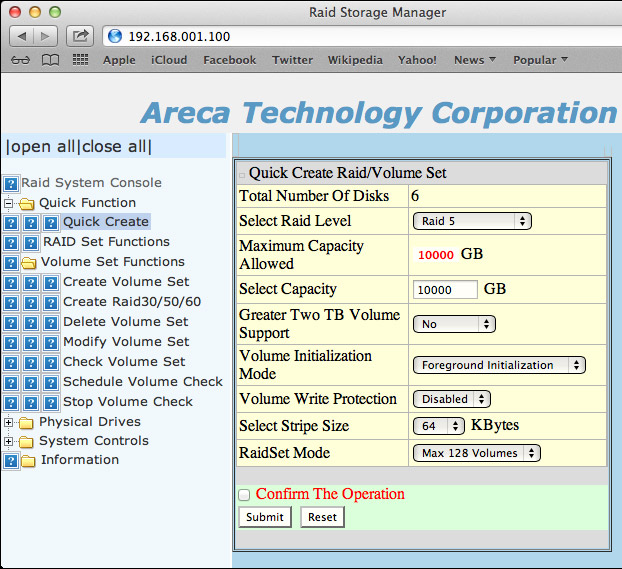Open Greater Two TB Volume Support dropdown

454,324
